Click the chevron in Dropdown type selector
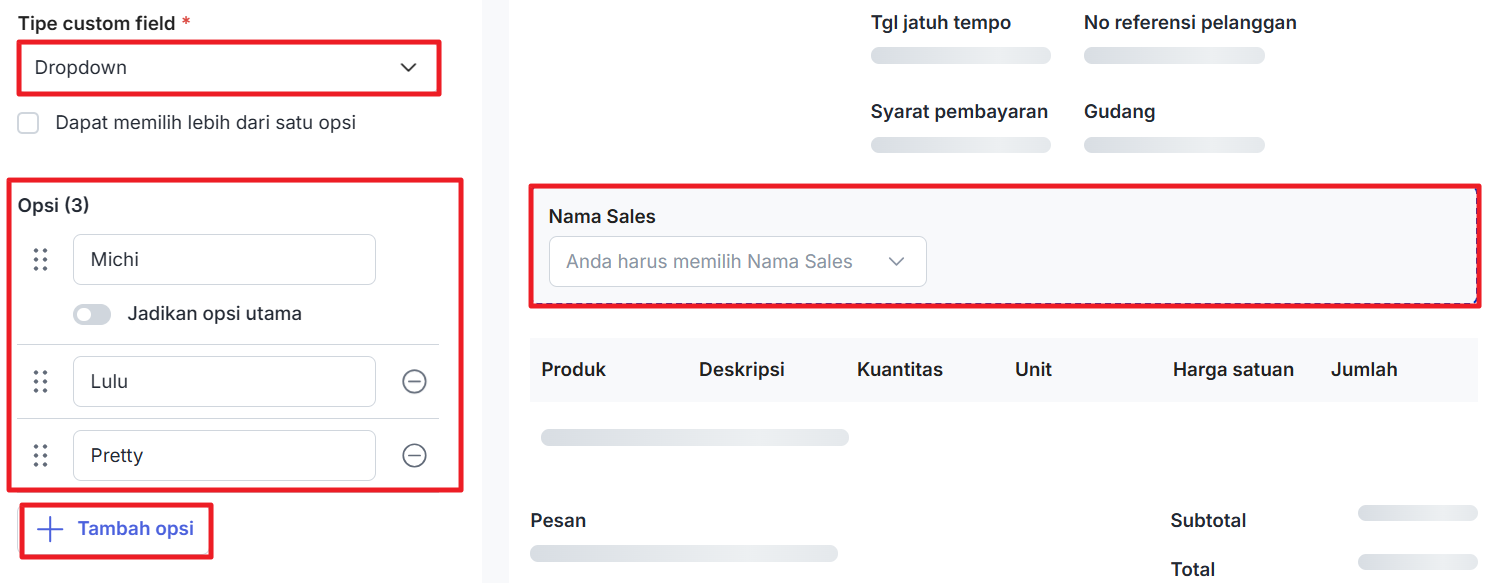Viewport: 1495px width, 583px height. 408,68
